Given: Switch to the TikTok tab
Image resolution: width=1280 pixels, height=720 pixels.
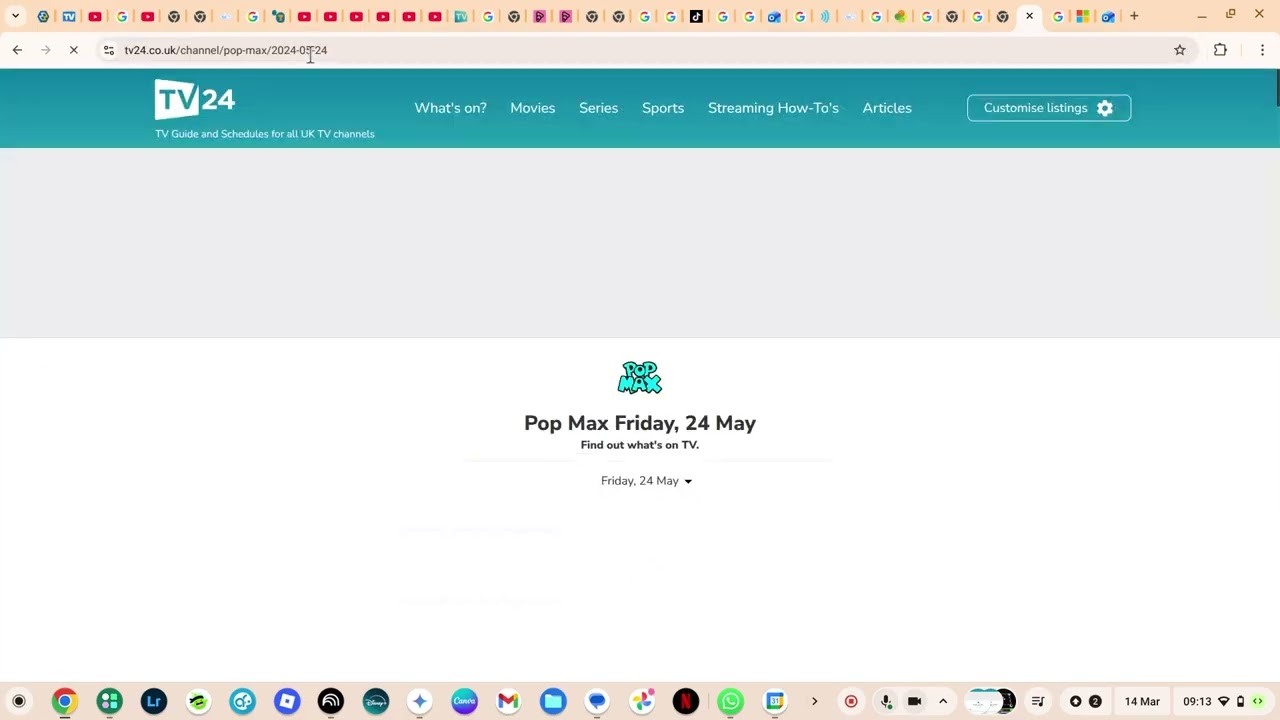Looking at the screenshot, I should pyautogui.click(x=697, y=16).
